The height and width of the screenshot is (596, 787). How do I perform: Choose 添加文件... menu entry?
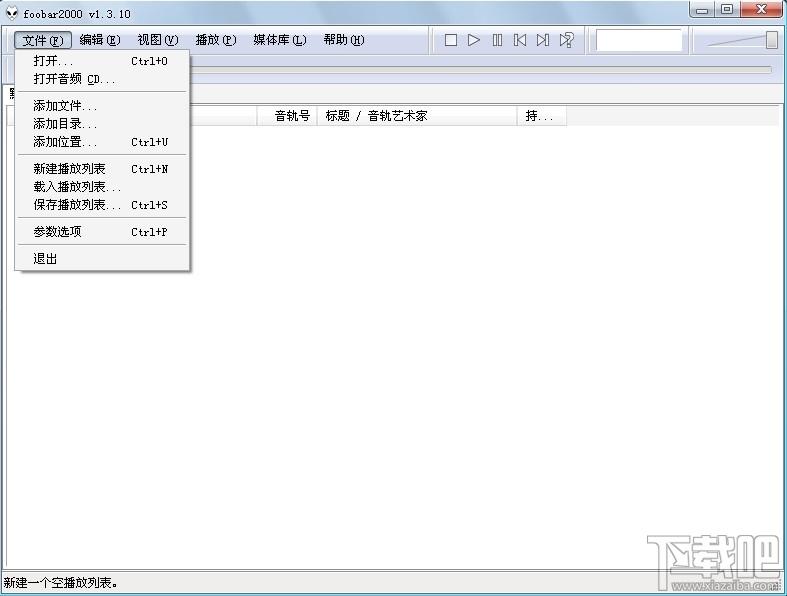(x=102, y=106)
